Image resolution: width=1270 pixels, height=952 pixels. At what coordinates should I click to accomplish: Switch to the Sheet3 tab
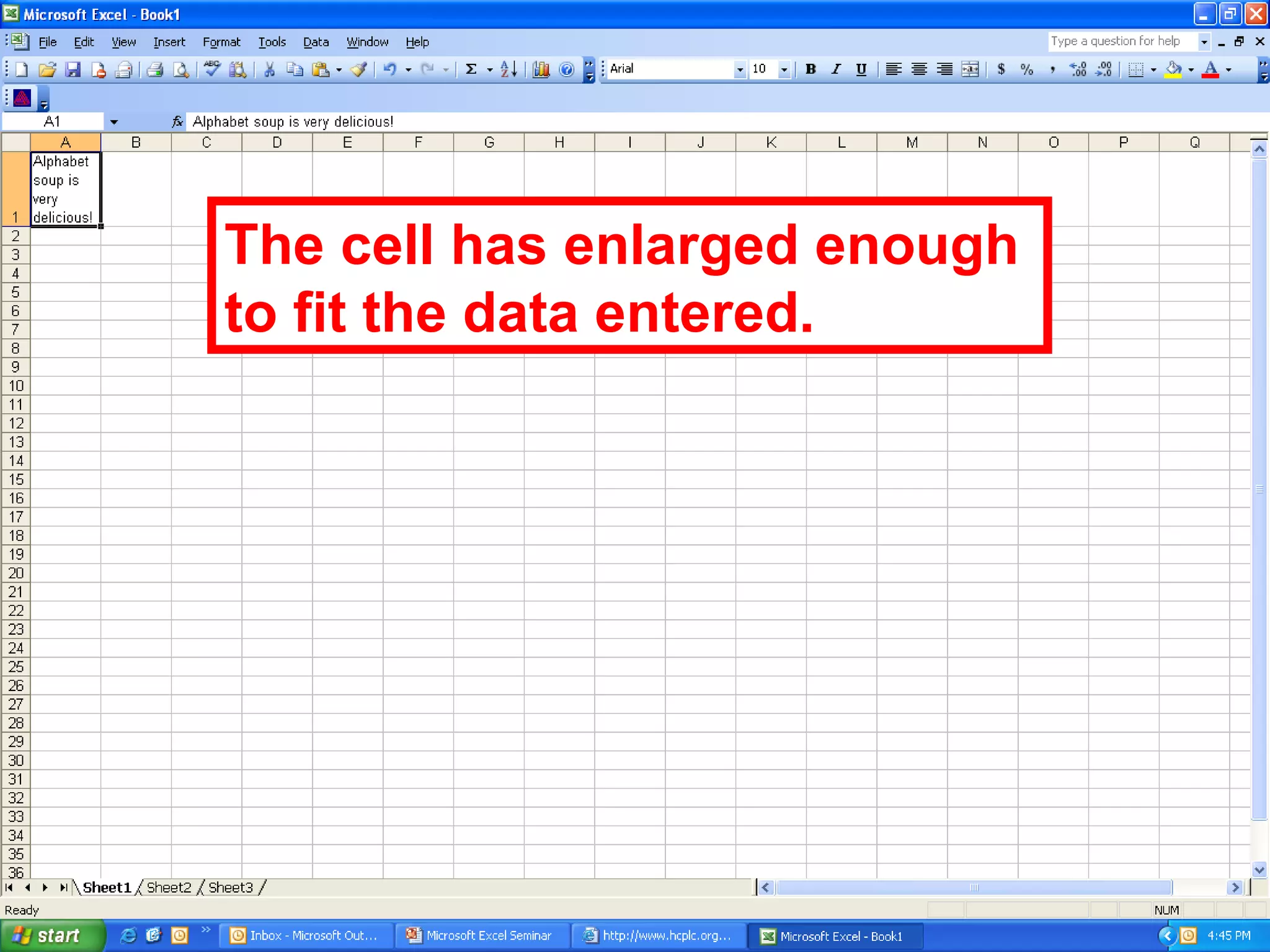click(x=231, y=888)
